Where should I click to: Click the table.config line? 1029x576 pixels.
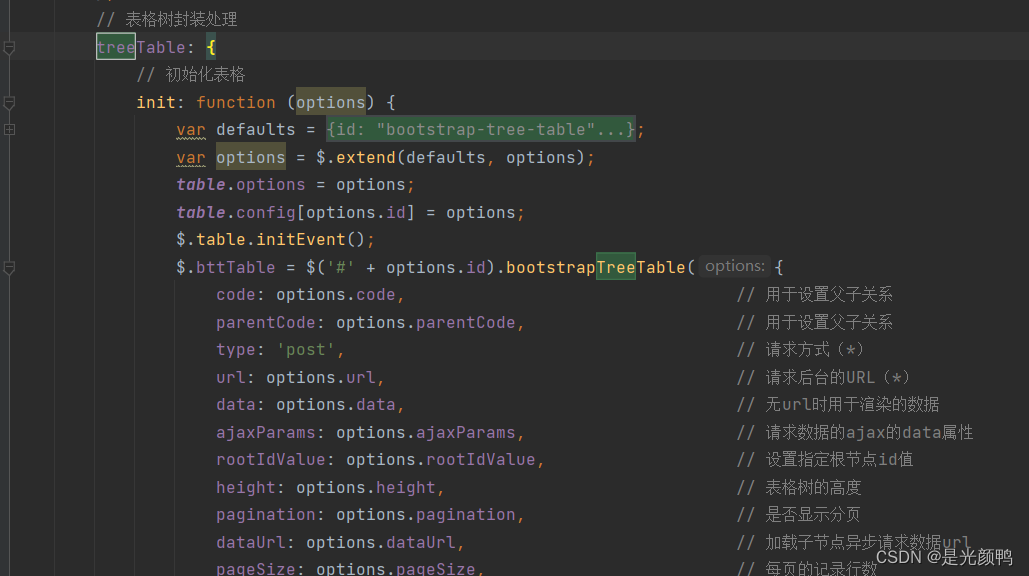350,213
